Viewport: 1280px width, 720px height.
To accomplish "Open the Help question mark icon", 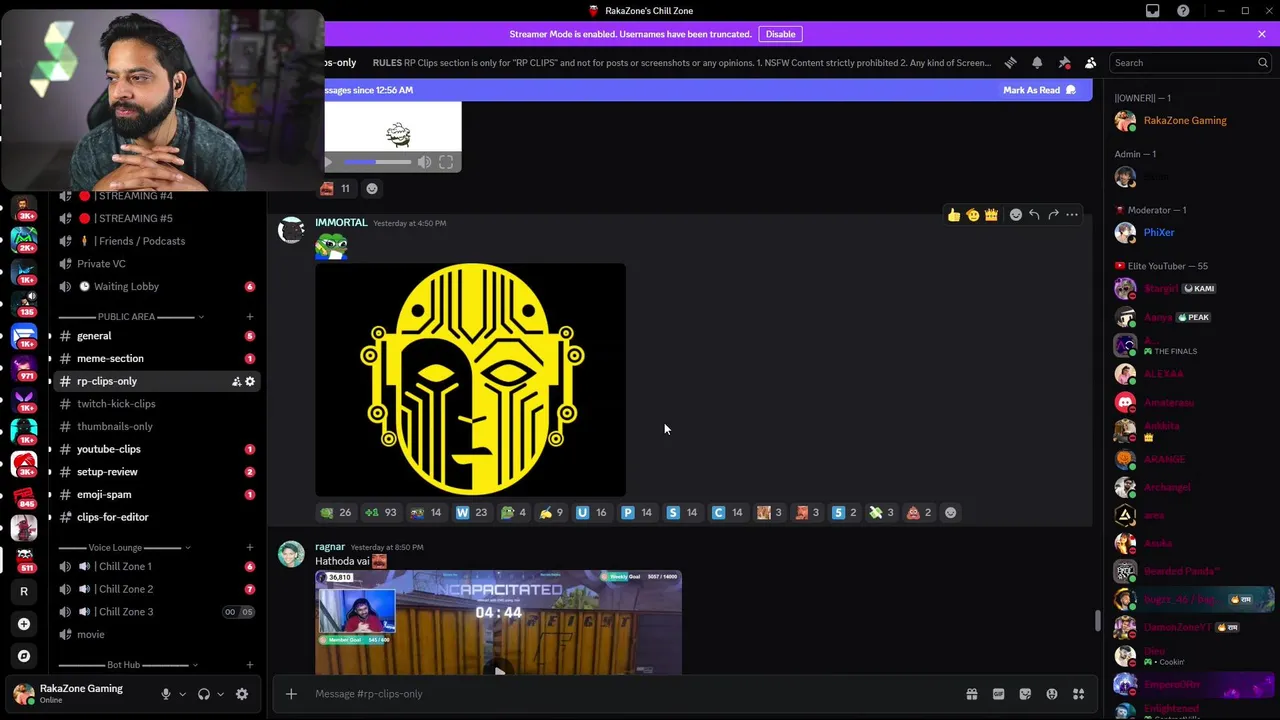I will (x=1183, y=11).
